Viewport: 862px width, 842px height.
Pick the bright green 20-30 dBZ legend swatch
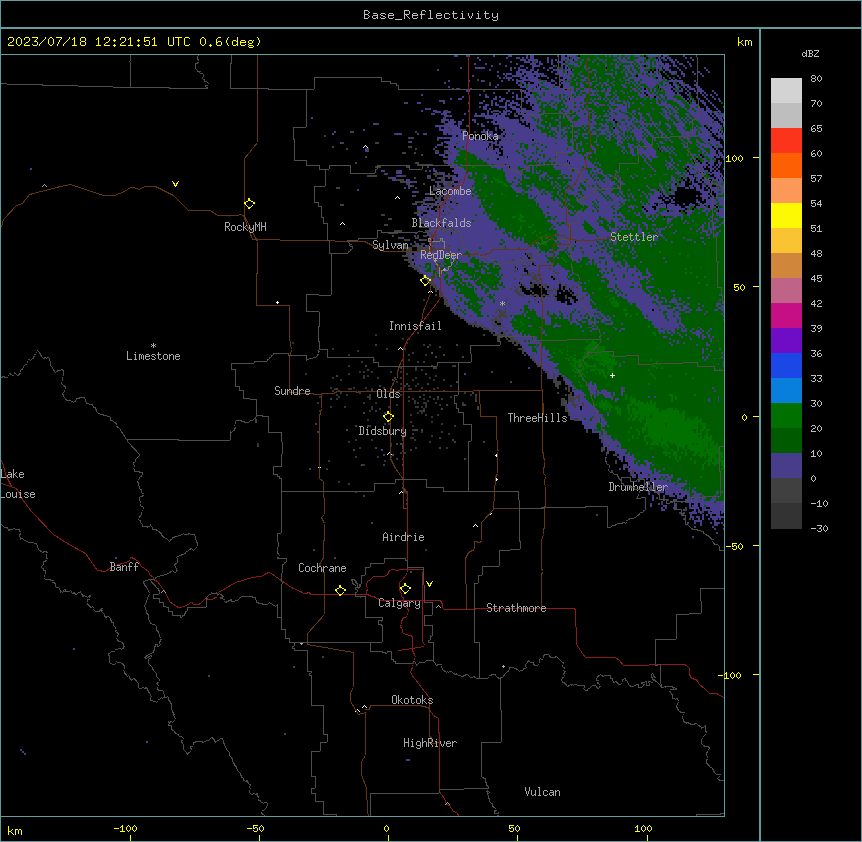point(786,416)
